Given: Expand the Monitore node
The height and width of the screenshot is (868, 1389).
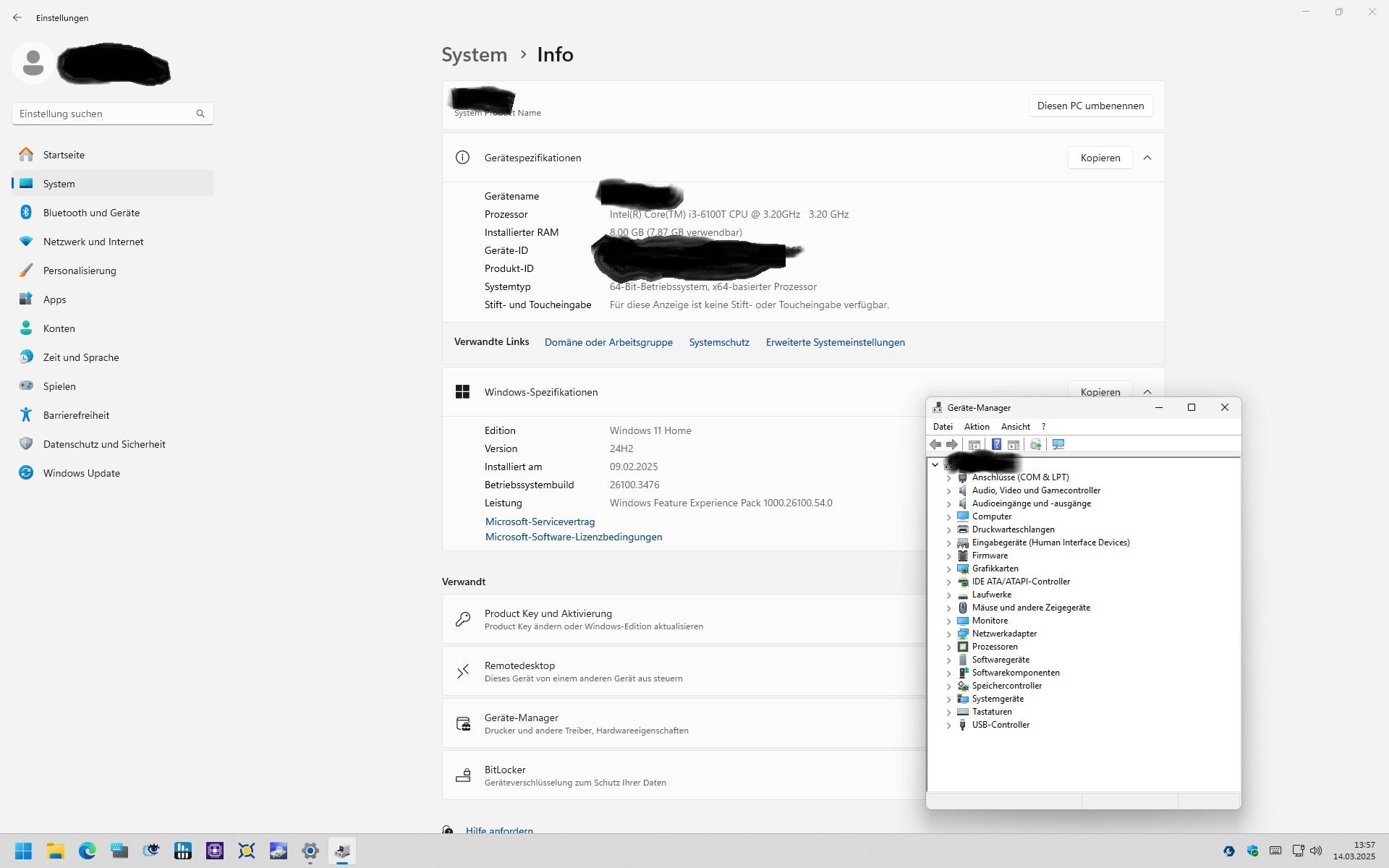Looking at the screenshot, I should [948, 621].
